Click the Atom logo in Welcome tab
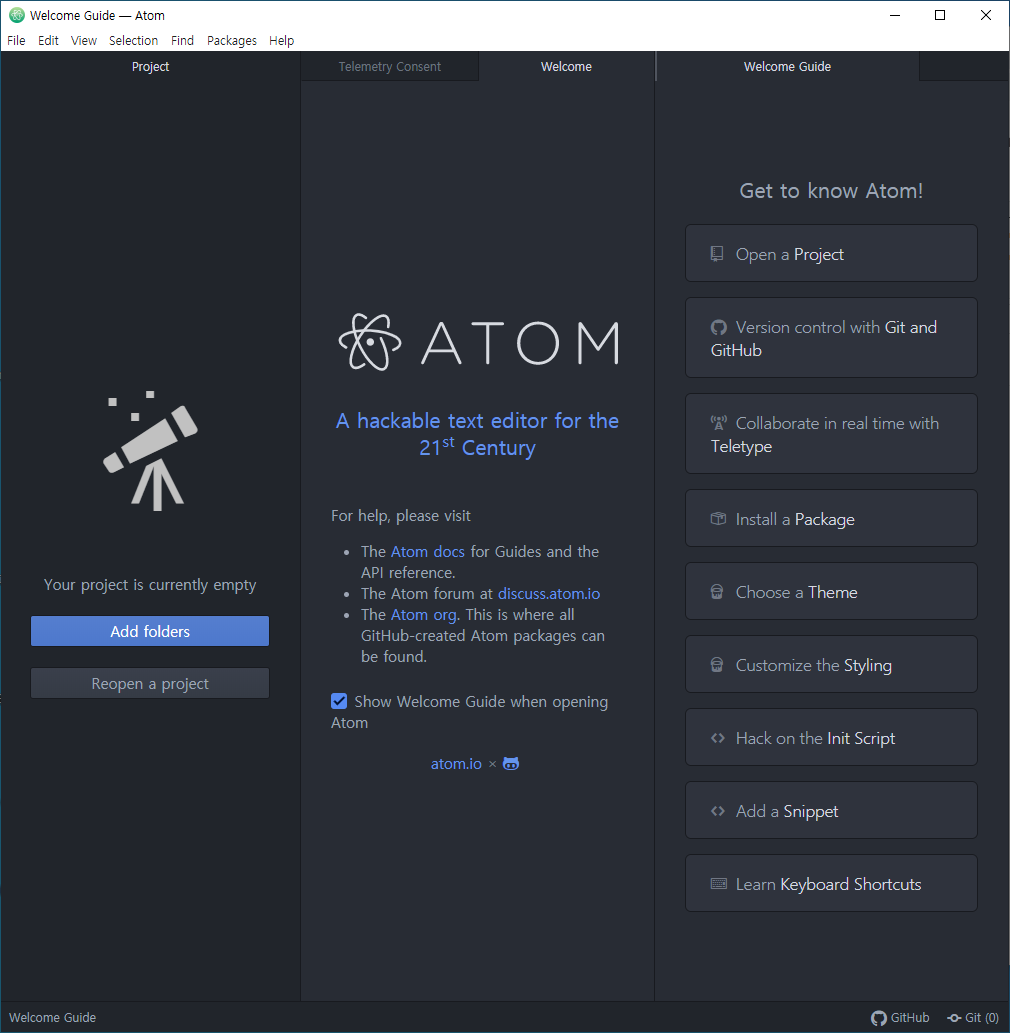Viewport: 1010px width, 1033px height. 478,342
